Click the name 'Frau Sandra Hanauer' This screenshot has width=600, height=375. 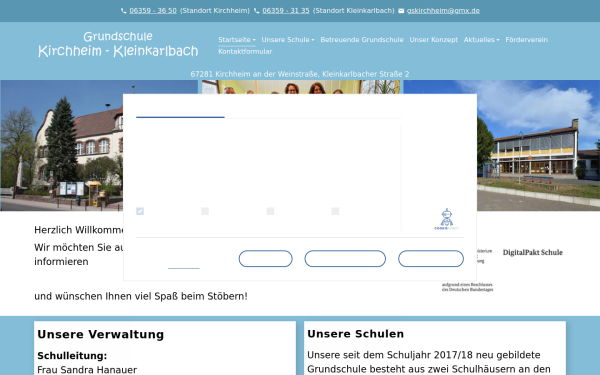tap(87, 370)
